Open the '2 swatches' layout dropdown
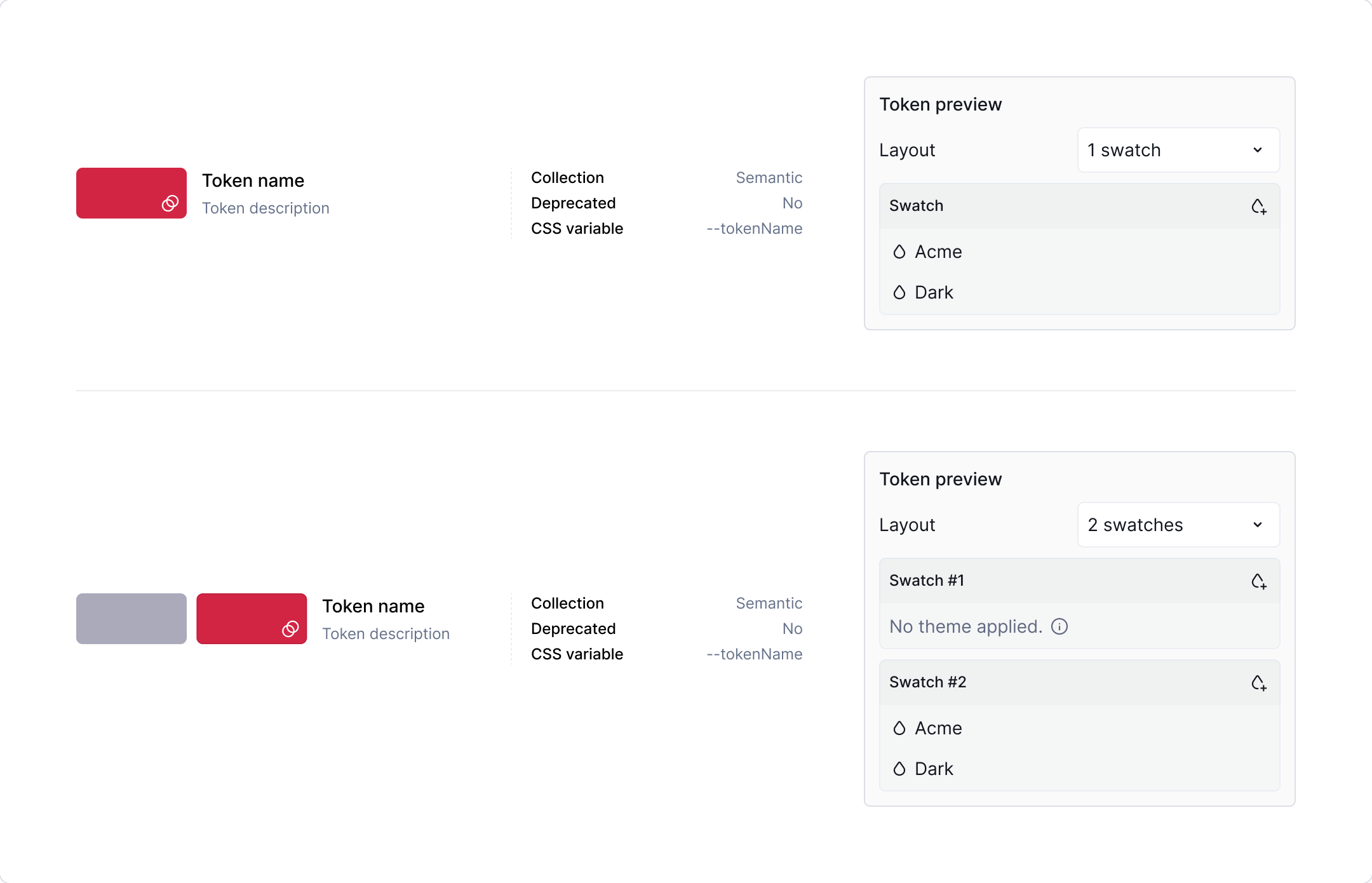Screen dimensions: 1372x883 pos(1178,525)
